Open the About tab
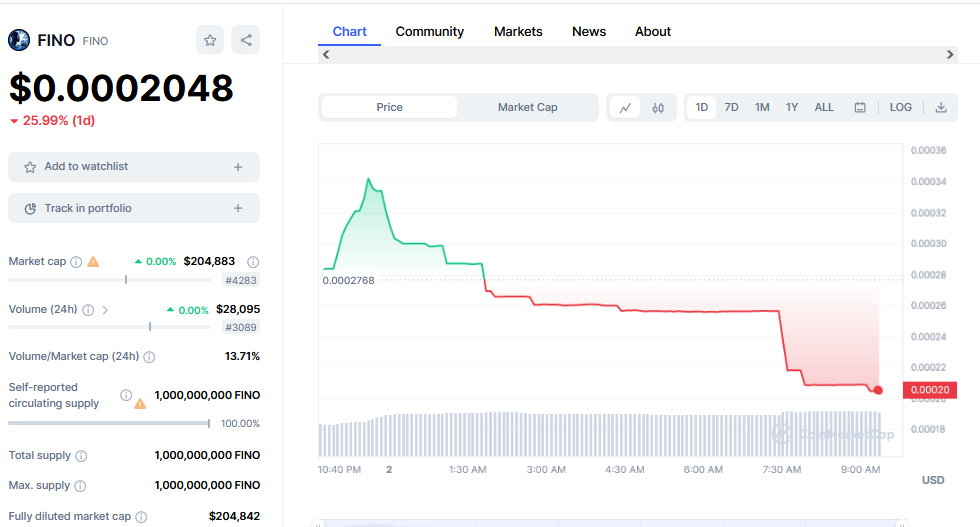This screenshot has height=527, width=980. coord(652,32)
